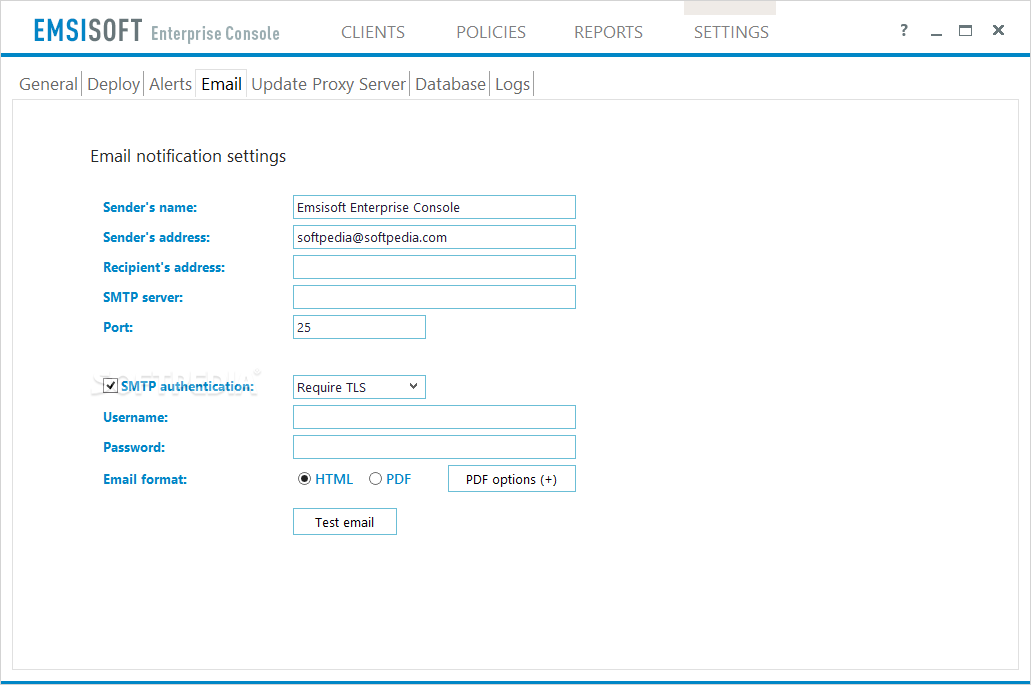
Task: Select the HTML email format radio
Action: 304,479
